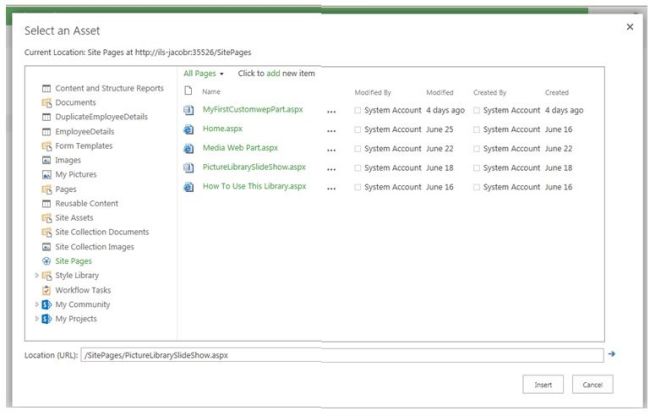Screen dimensions: 650x416
Task: Click the Site Collection Documents icon
Action: 46,232
